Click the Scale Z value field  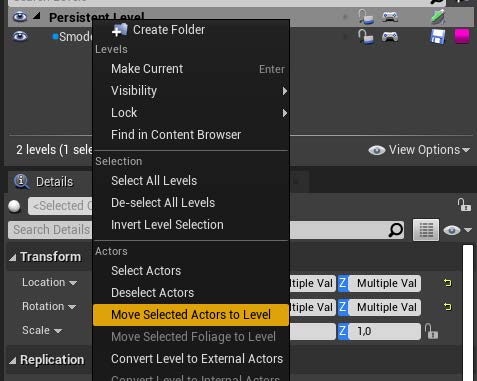pyautogui.click(x=384, y=331)
